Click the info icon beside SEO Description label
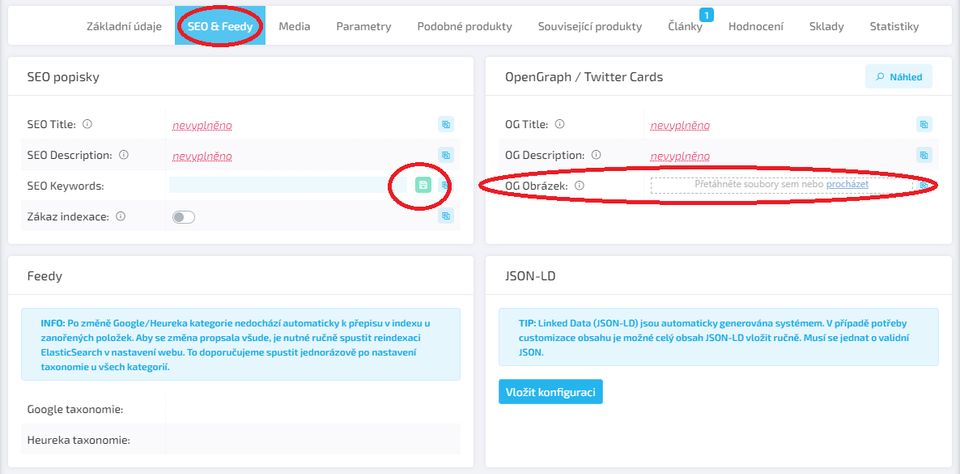 coord(124,155)
